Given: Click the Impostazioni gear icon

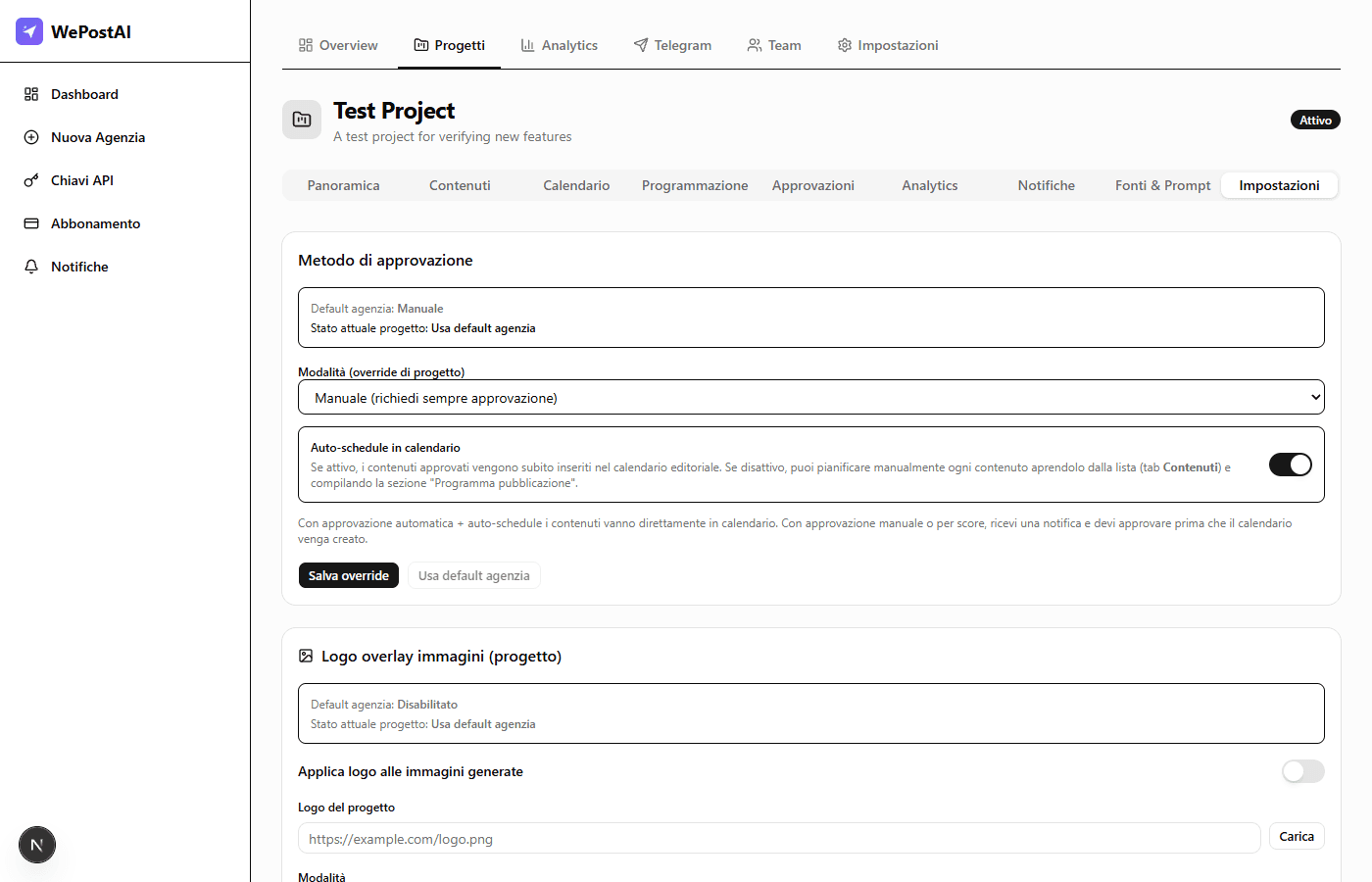Looking at the screenshot, I should pyautogui.click(x=844, y=44).
